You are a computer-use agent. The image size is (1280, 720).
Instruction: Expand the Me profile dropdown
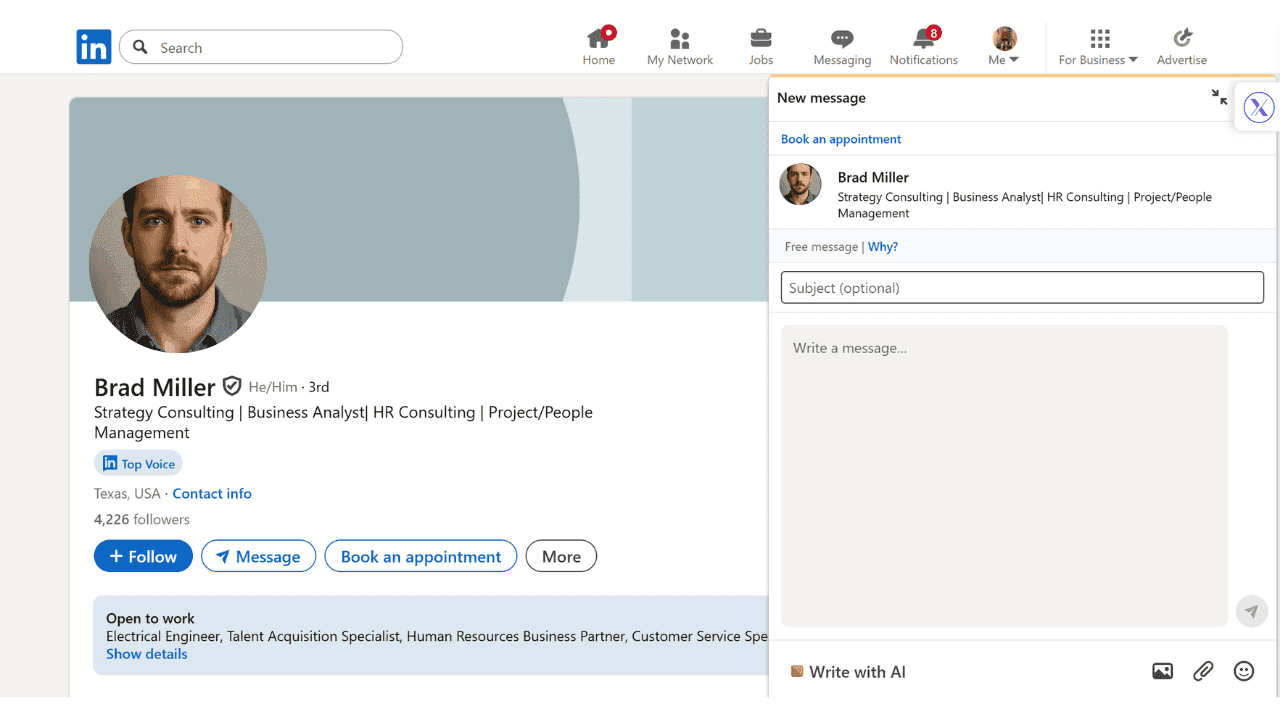(x=1004, y=47)
